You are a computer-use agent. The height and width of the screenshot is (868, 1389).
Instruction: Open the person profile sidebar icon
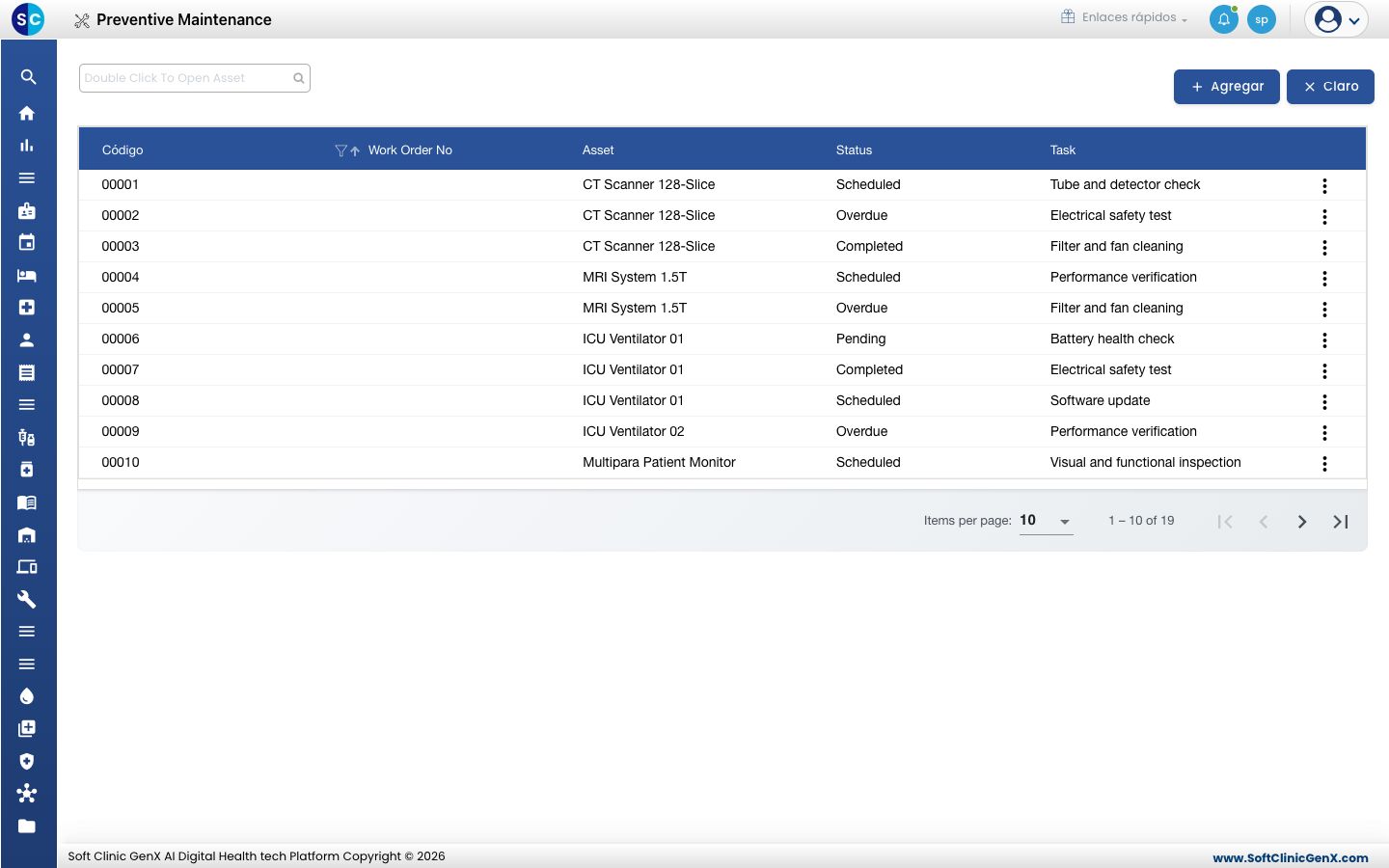tap(27, 339)
